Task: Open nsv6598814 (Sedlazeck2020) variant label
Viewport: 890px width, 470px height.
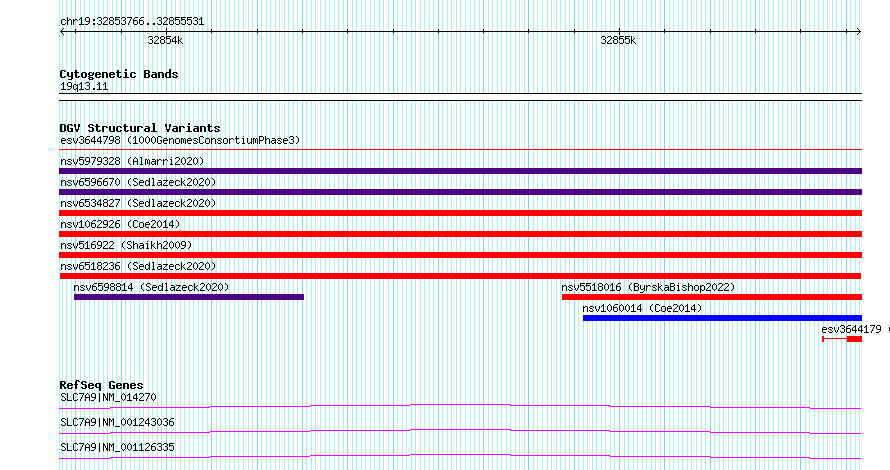Action: [x=151, y=287]
